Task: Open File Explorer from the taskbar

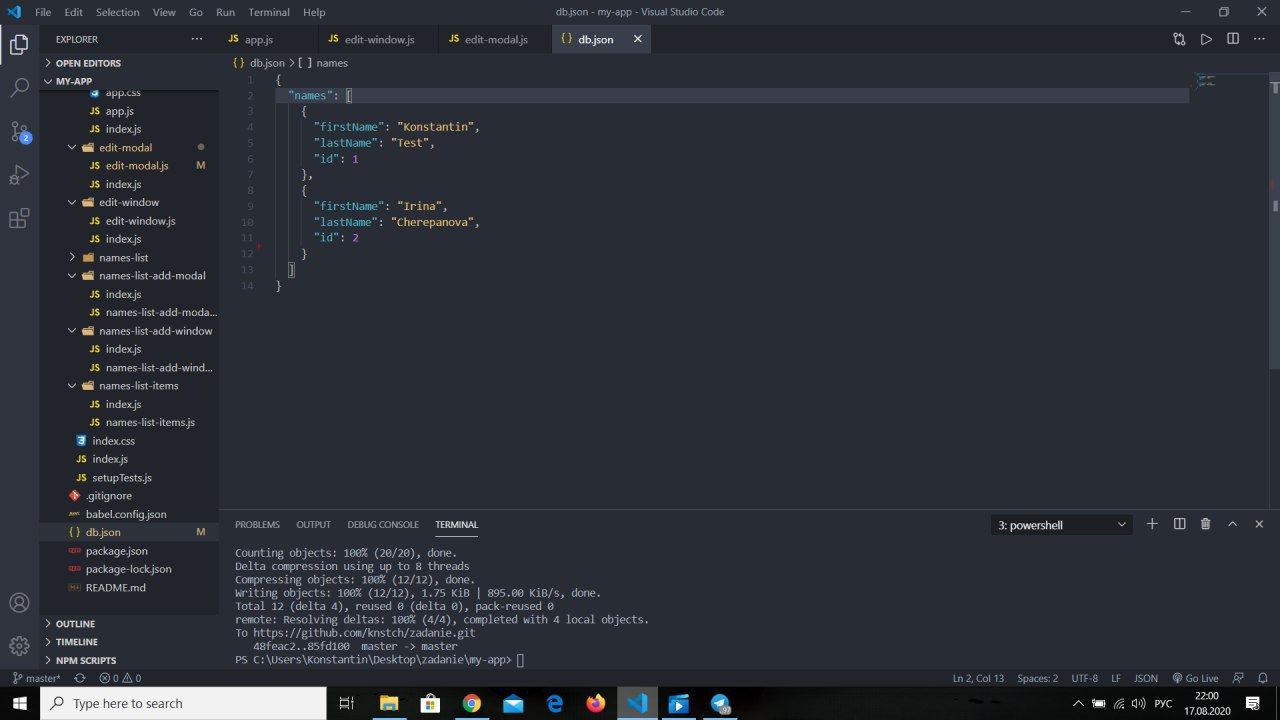Action: [388, 703]
